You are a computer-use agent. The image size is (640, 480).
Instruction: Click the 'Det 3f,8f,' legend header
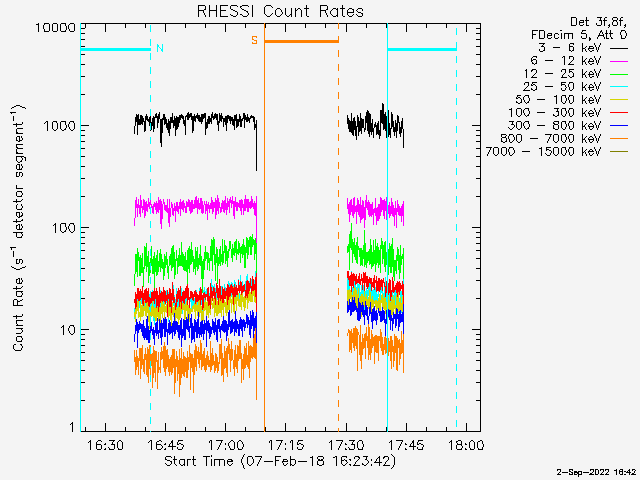click(x=598, y=22)
